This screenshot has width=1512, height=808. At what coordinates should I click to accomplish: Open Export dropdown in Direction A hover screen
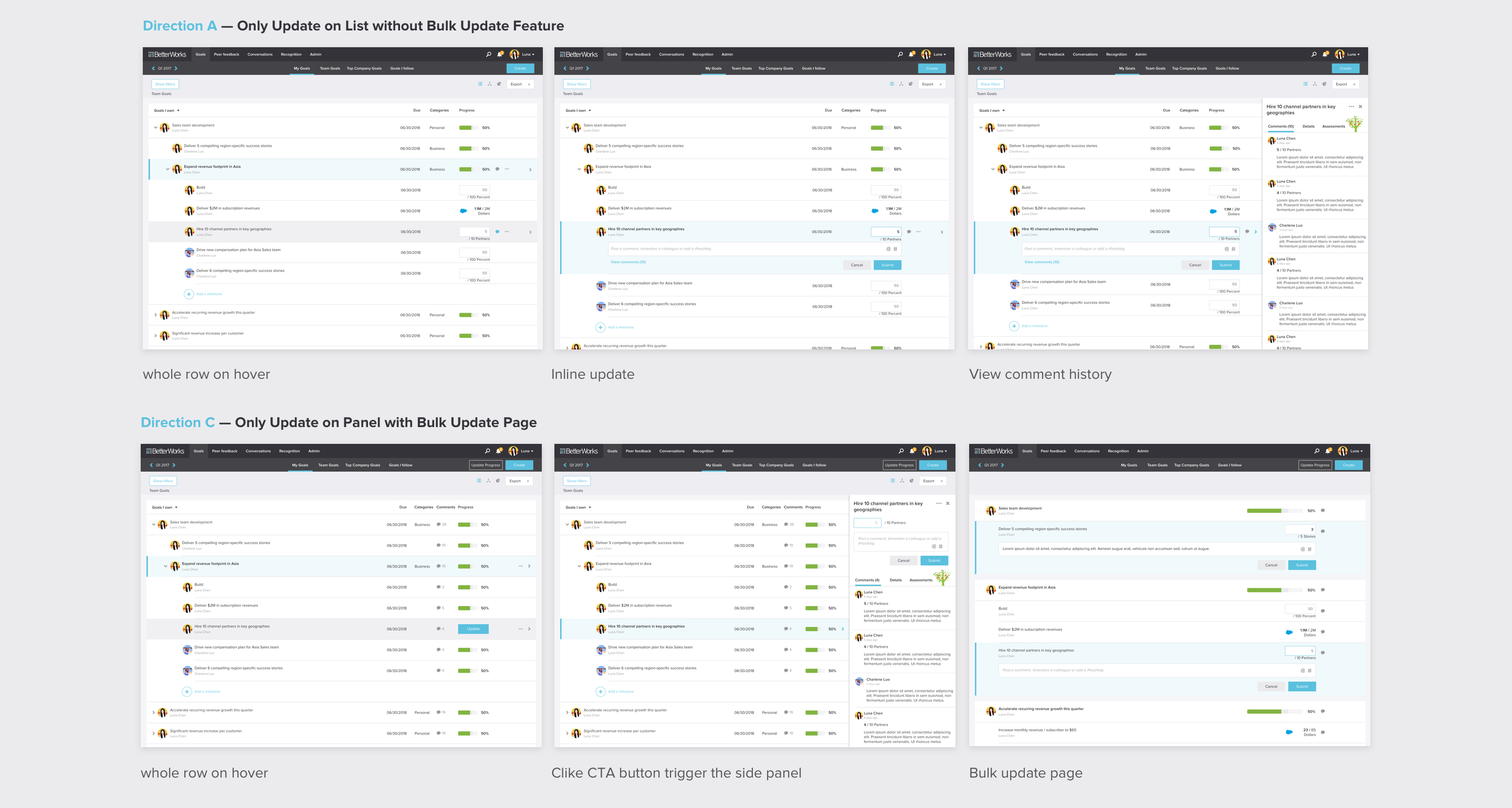point(520,84)
